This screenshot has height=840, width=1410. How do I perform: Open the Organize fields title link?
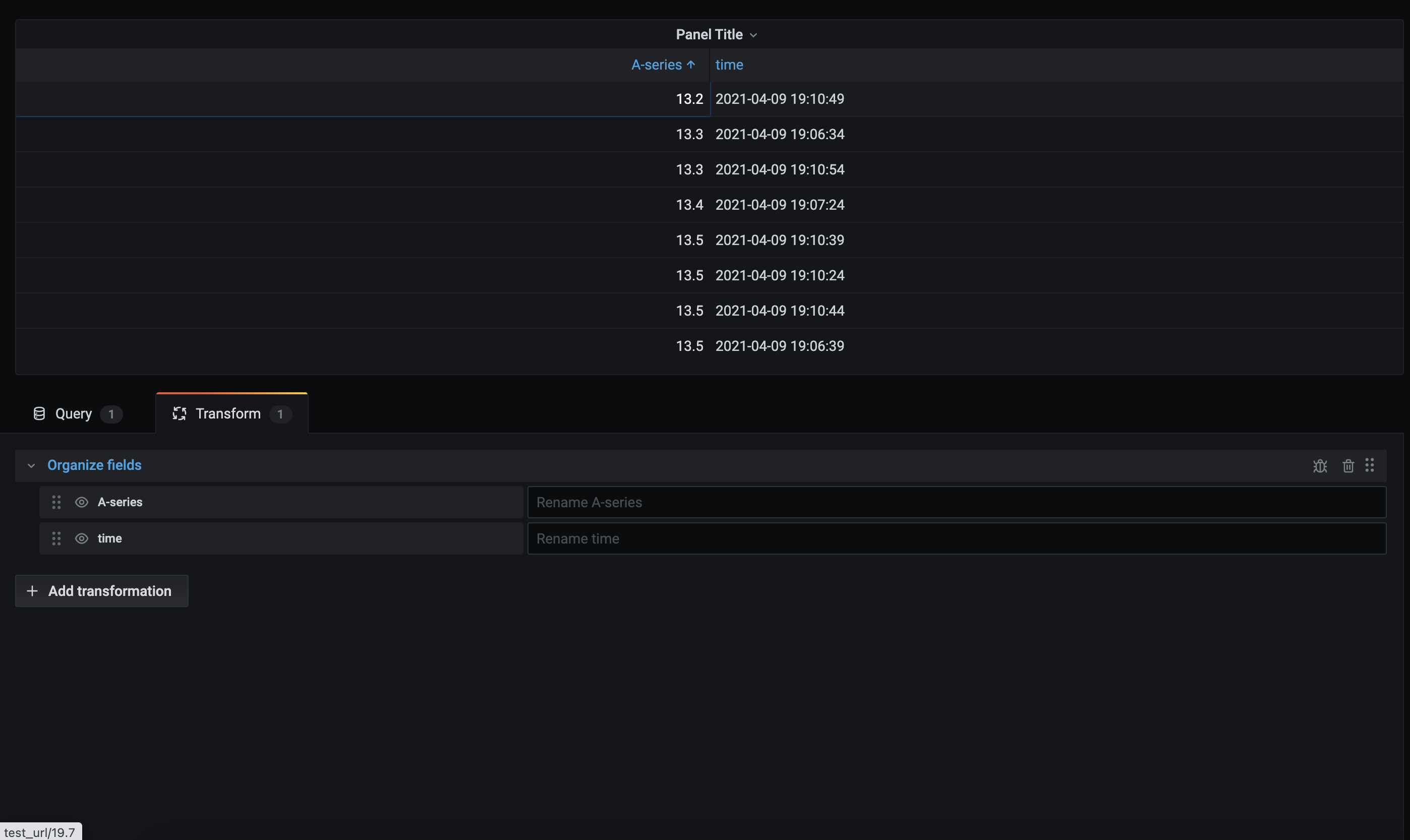click(x=94, y=465)
